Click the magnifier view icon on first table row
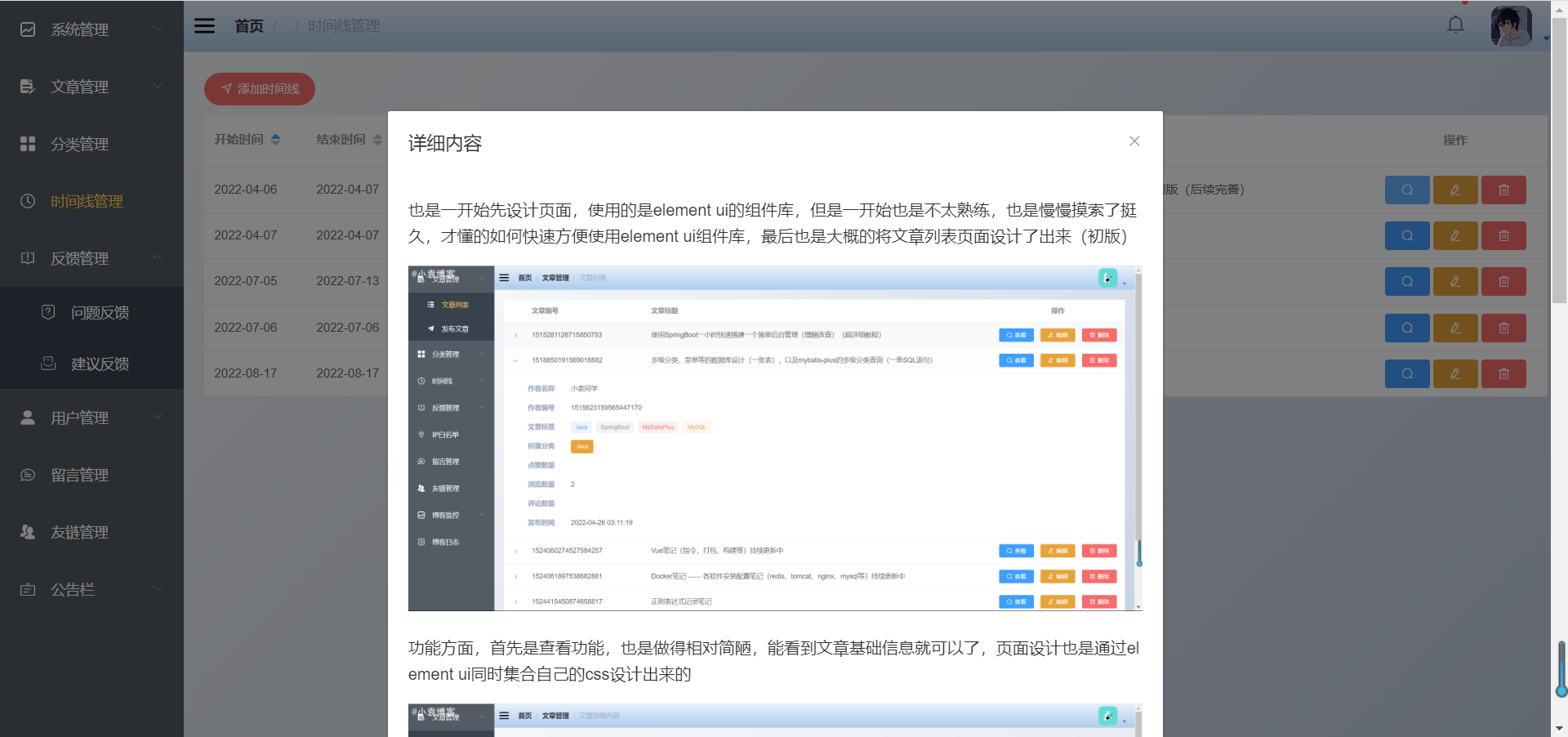 point(1407,190)
